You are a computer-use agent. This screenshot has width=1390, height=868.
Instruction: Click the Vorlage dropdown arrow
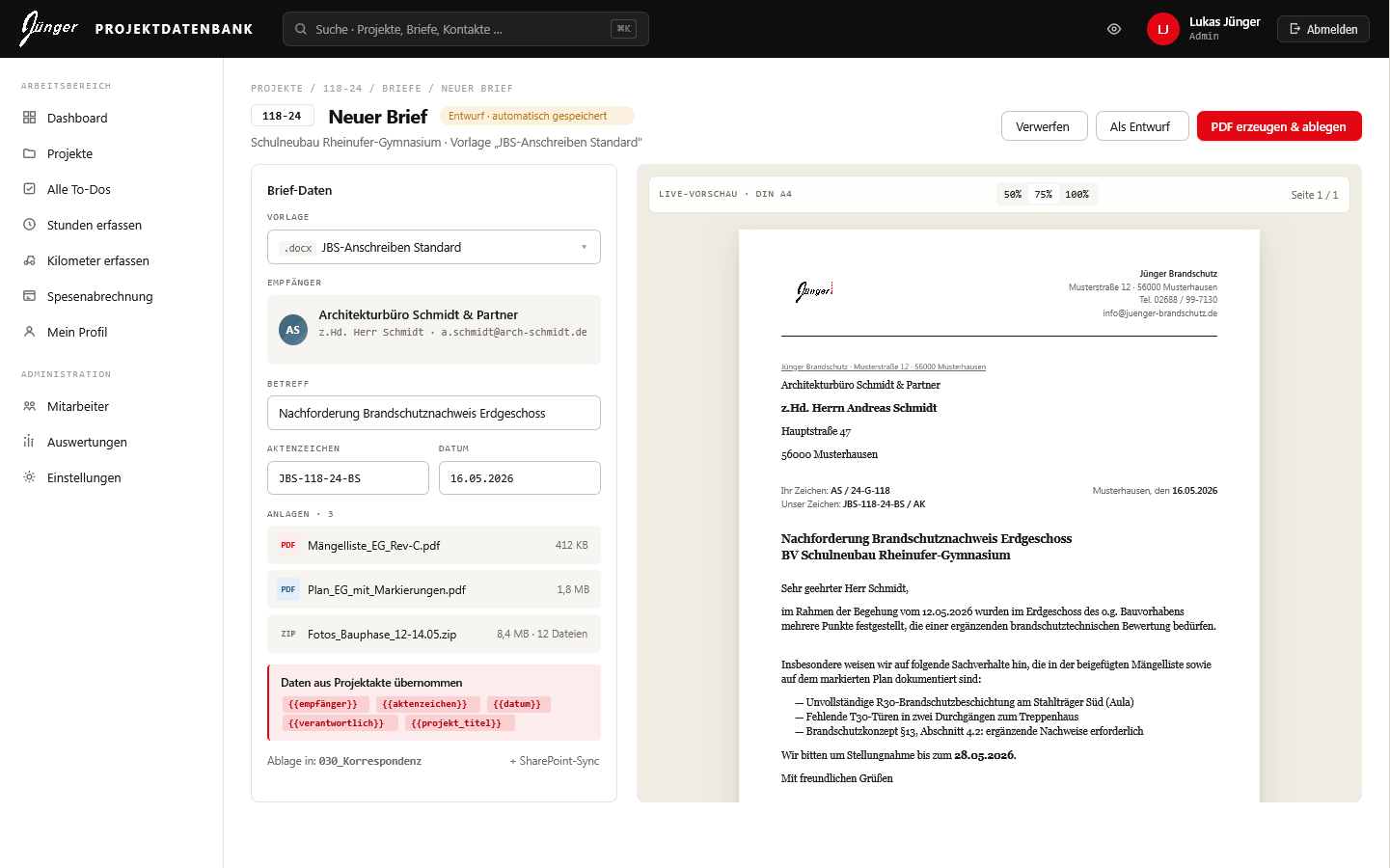click(584, 247)
